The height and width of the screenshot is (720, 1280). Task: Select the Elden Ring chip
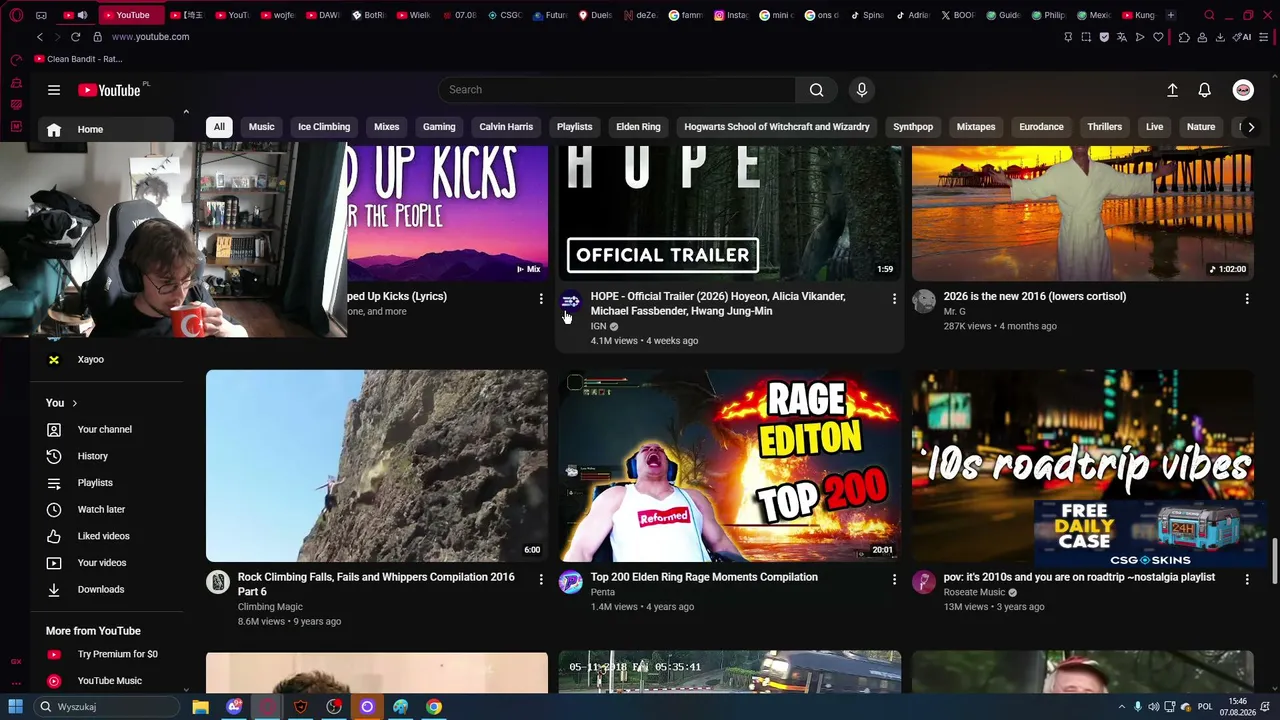638,127
